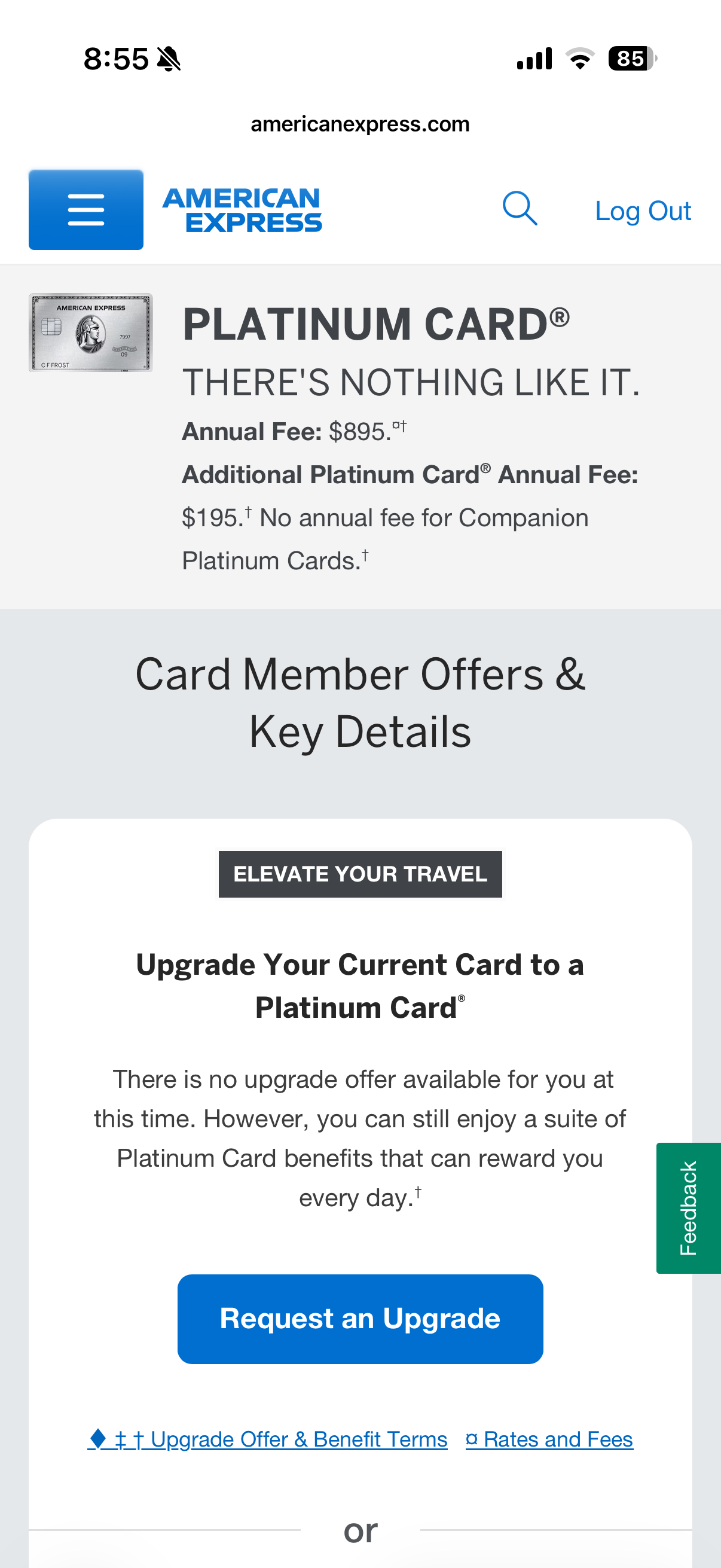Open the Rates and Fees link
This screenshot has width=721, height=1568.
click(549, 1439)
